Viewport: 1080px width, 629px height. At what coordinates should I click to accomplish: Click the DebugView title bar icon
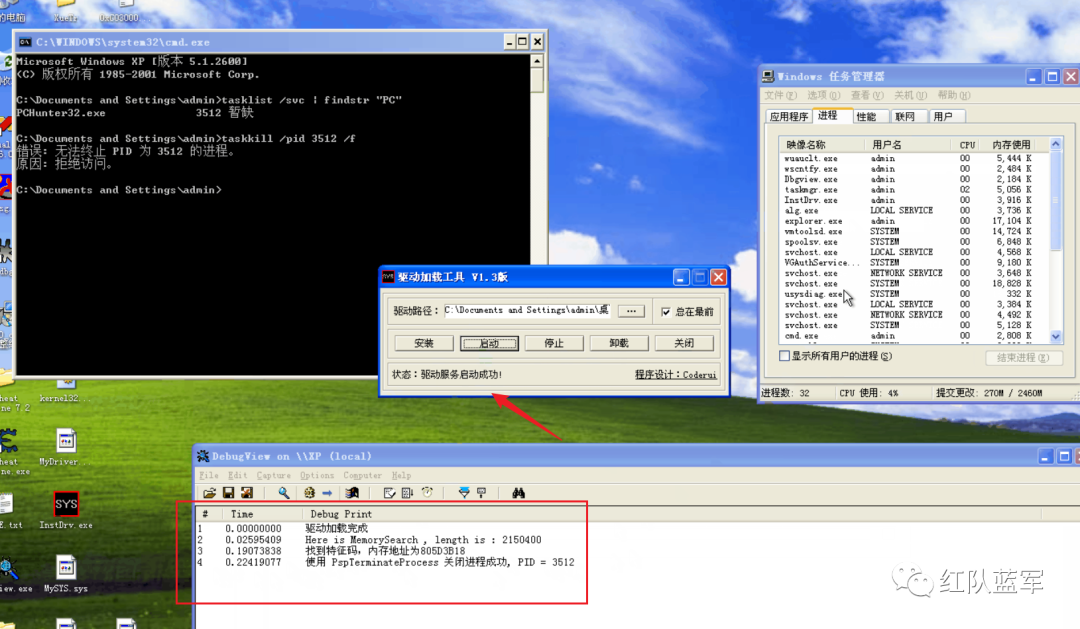point(203,456)
